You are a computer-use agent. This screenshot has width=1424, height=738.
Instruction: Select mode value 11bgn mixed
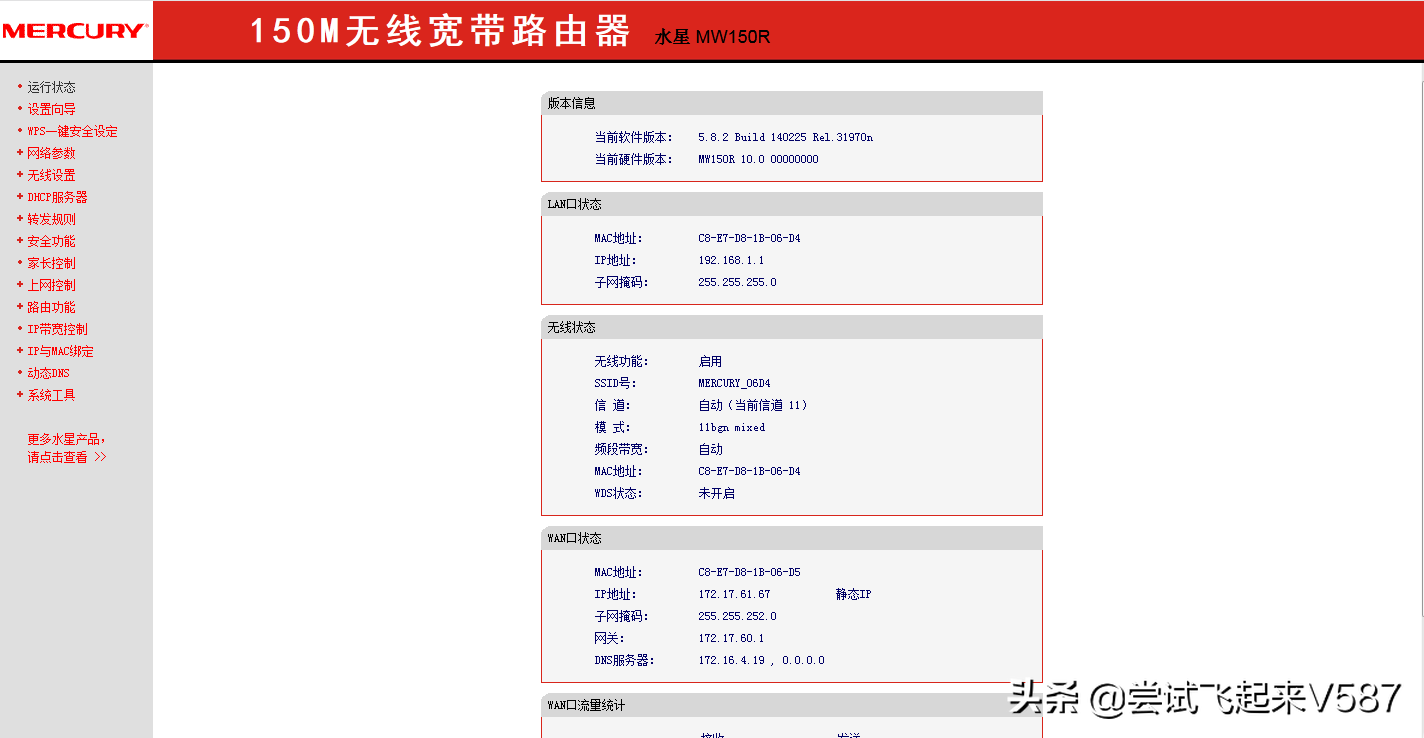click(x=731, y=427)
